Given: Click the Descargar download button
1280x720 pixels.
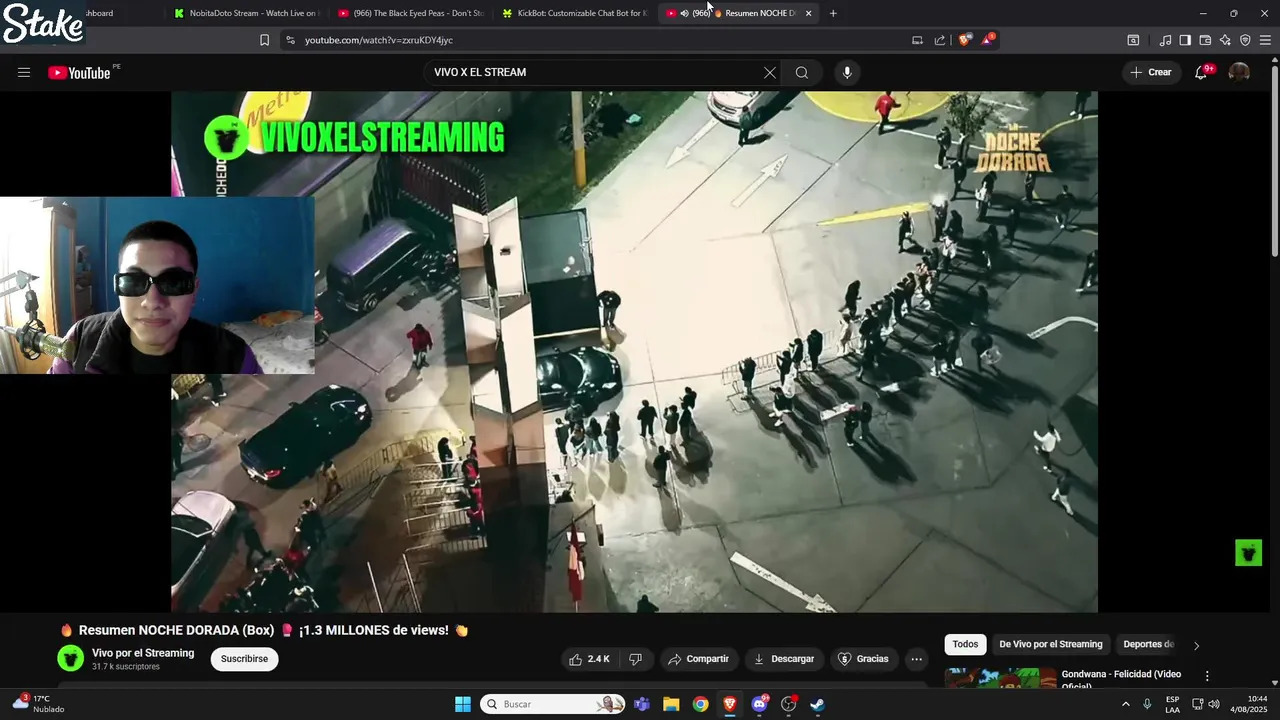Looking at the screenshot, I should (784, 659).
